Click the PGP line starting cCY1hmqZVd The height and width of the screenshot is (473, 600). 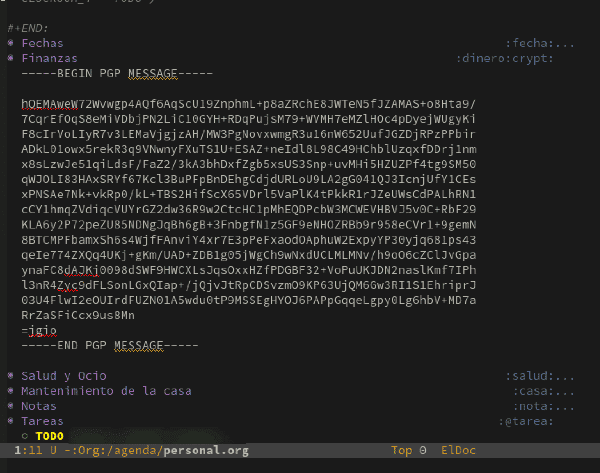click(249, 209)
